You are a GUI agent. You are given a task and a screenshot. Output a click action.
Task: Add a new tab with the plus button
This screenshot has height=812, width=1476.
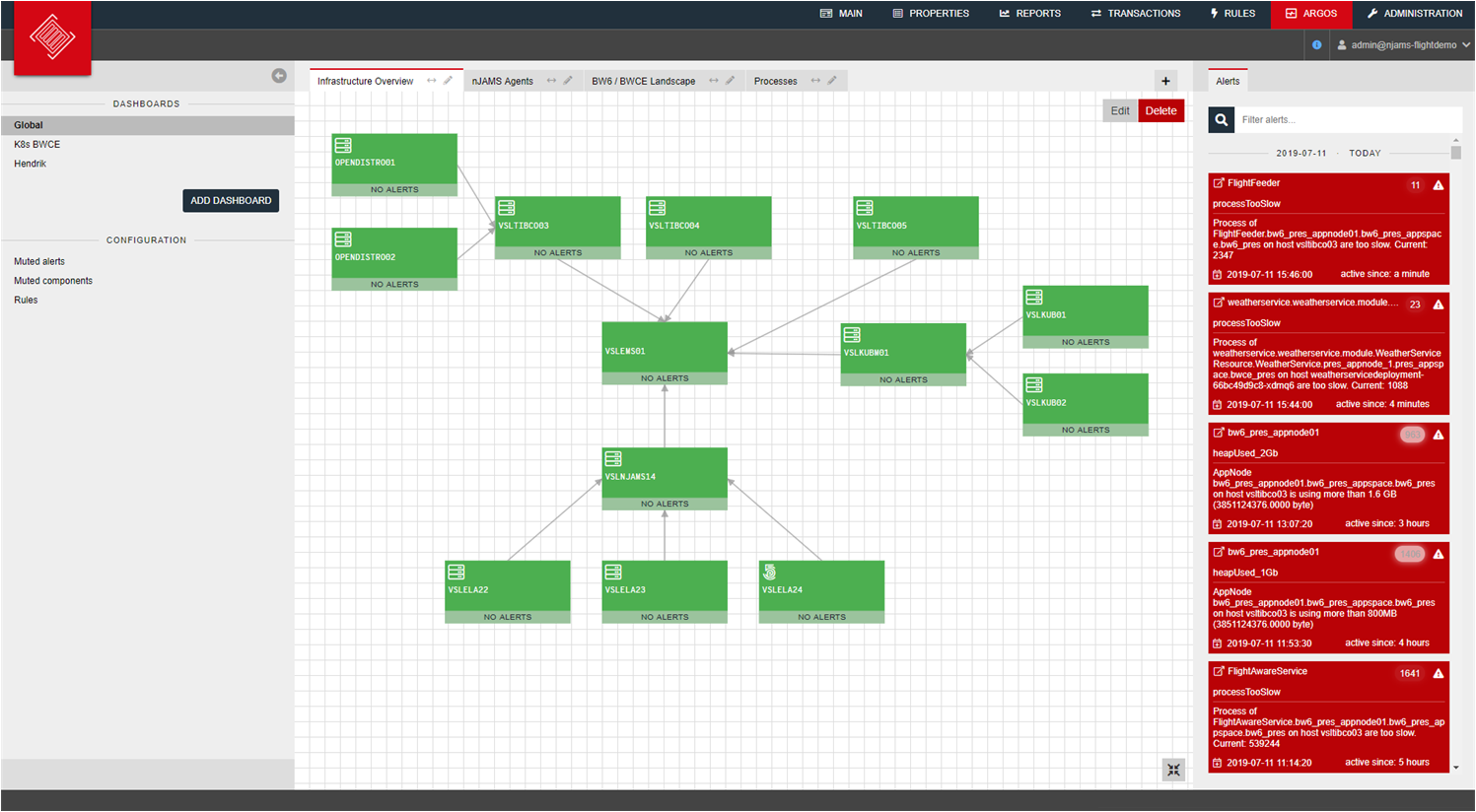(1165, 82)
